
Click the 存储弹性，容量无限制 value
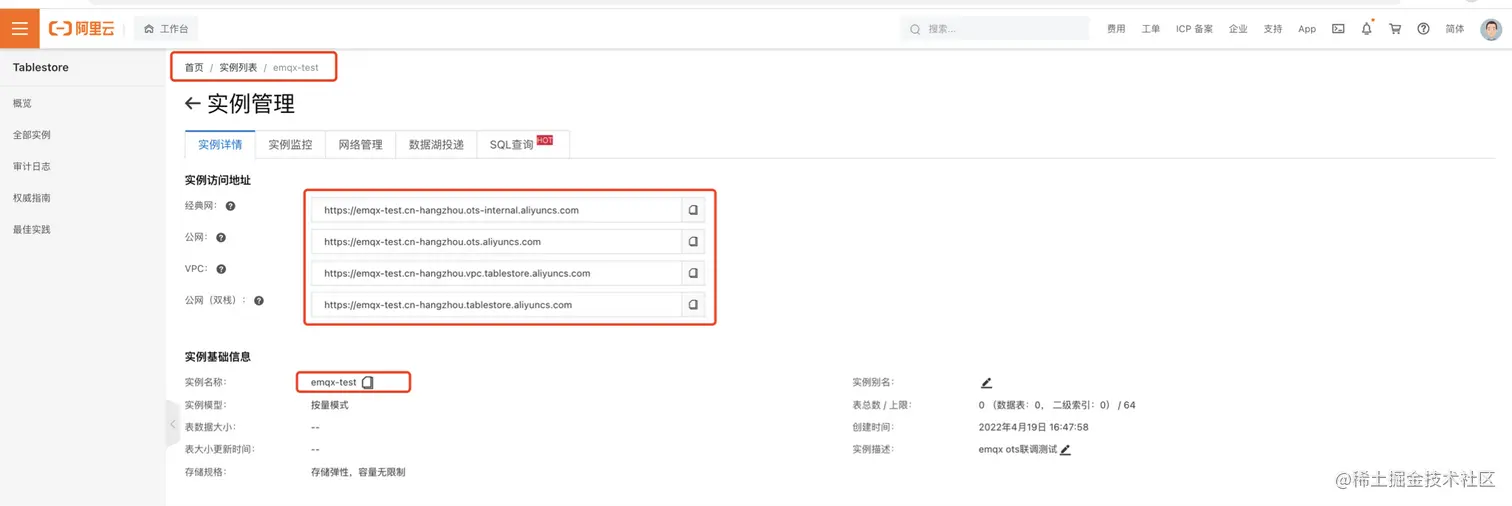pyautogui.click(x=358, y=472)
